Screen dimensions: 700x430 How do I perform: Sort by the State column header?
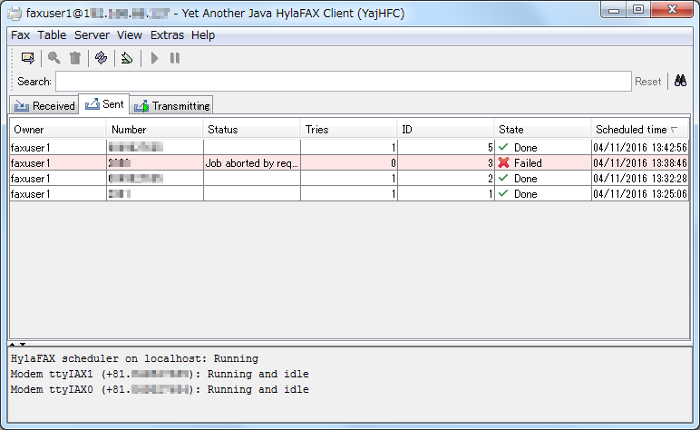pyautogui.click(x=542, y=129)
